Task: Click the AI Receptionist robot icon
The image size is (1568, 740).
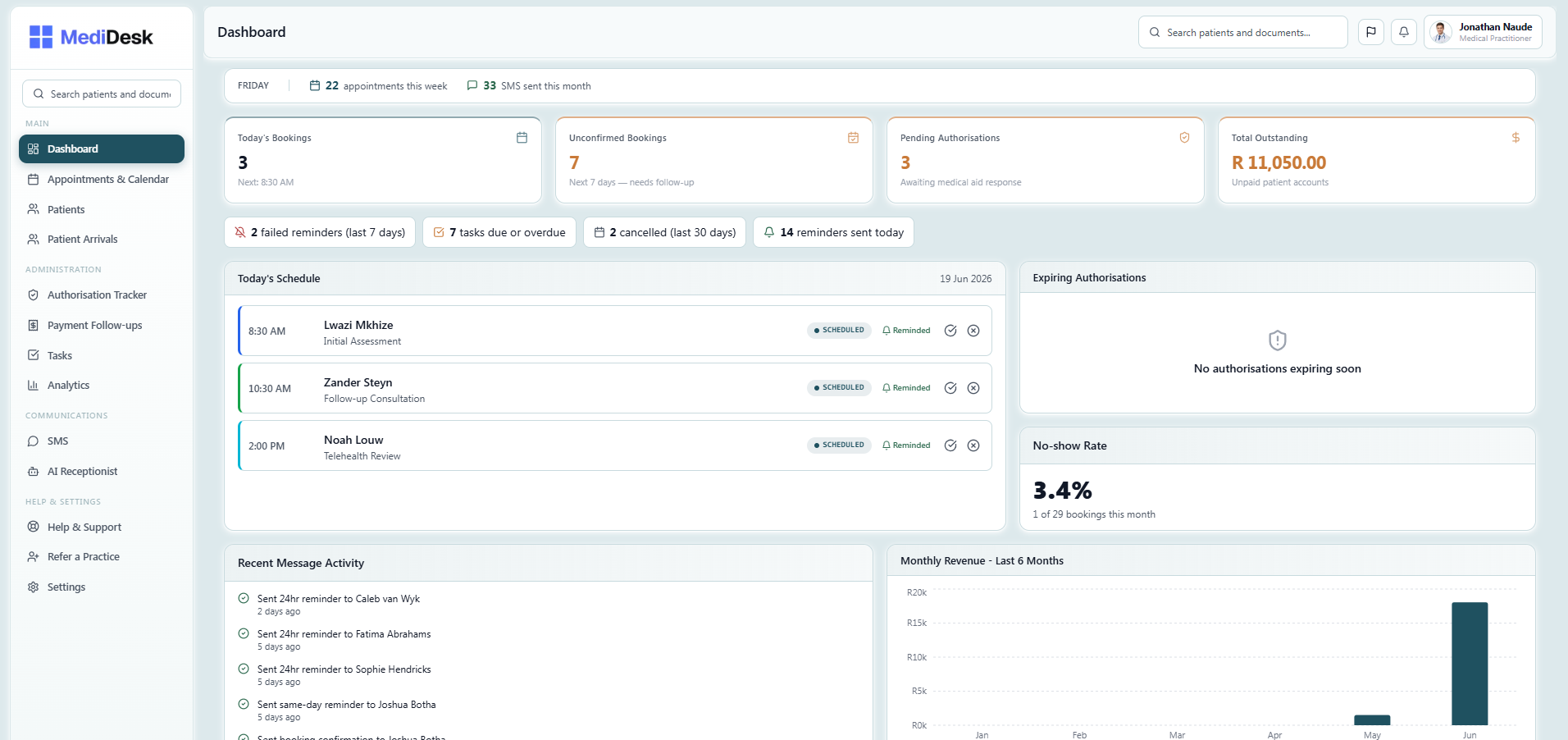Action: point(34,471)
